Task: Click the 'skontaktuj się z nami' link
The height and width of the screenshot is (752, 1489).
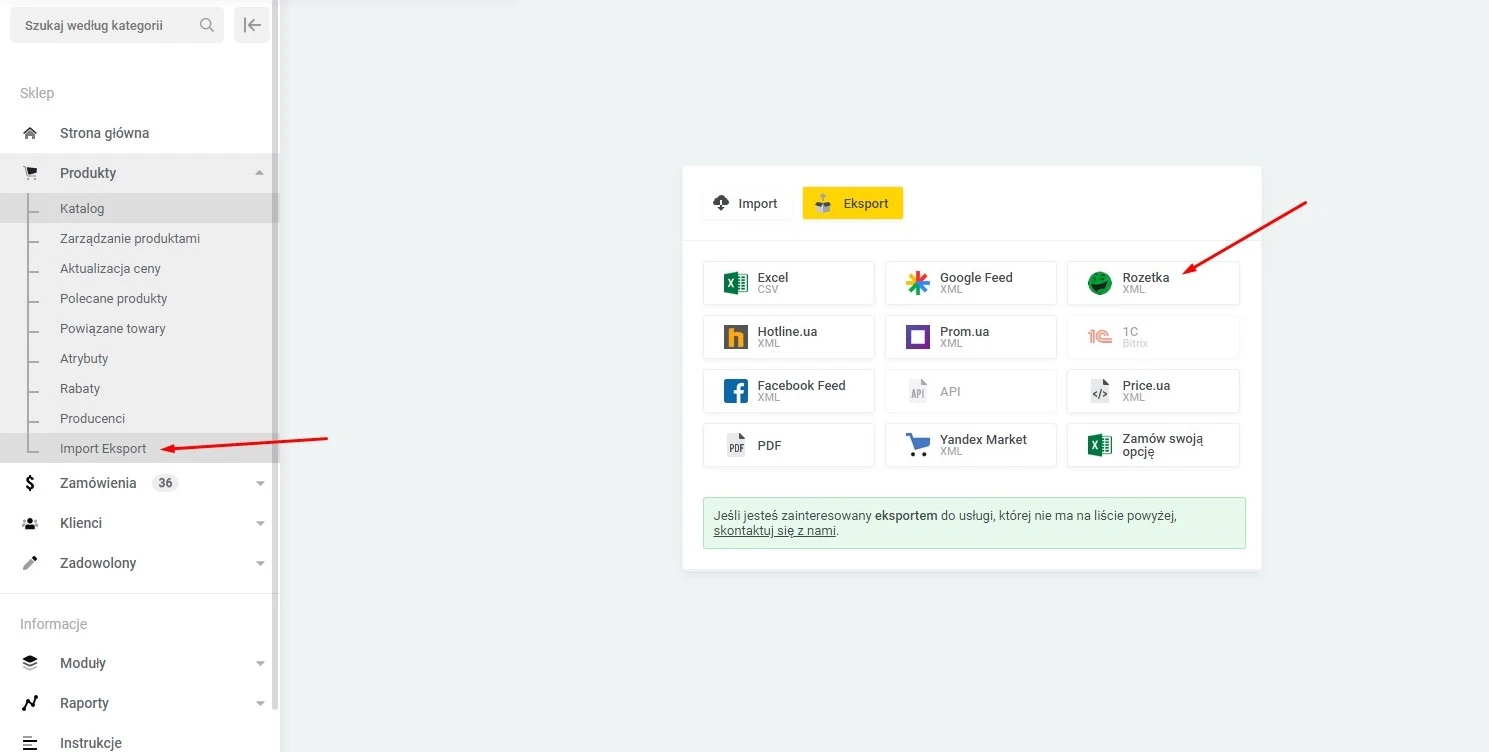Action: [x=774, y=531]
